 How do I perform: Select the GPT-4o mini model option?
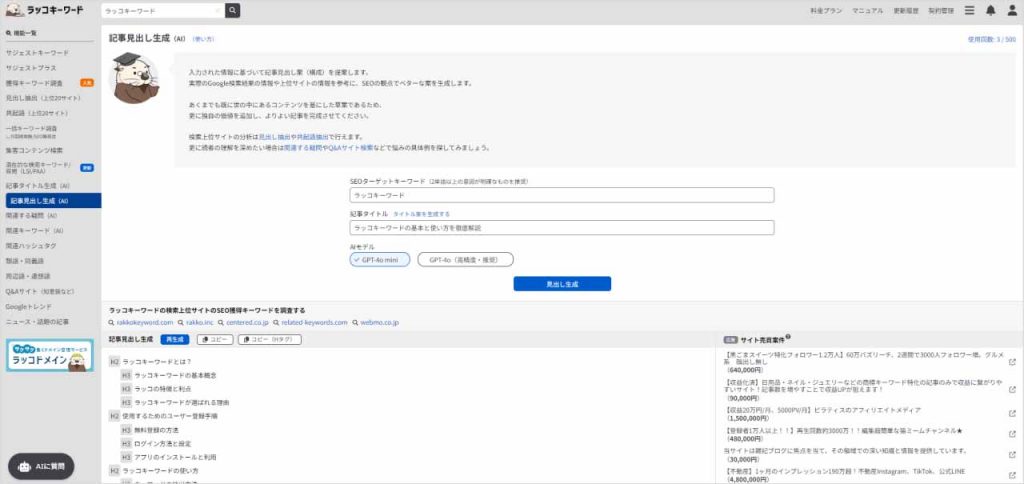(380, 259)
